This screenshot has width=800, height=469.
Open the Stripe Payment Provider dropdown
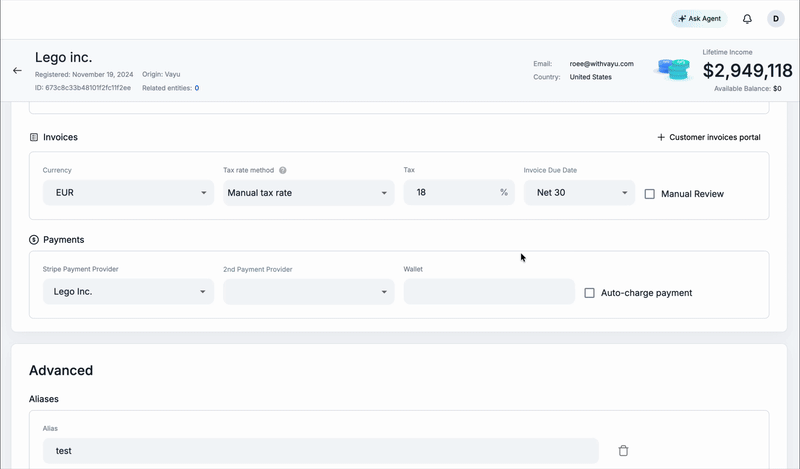[x=128, y=291]
